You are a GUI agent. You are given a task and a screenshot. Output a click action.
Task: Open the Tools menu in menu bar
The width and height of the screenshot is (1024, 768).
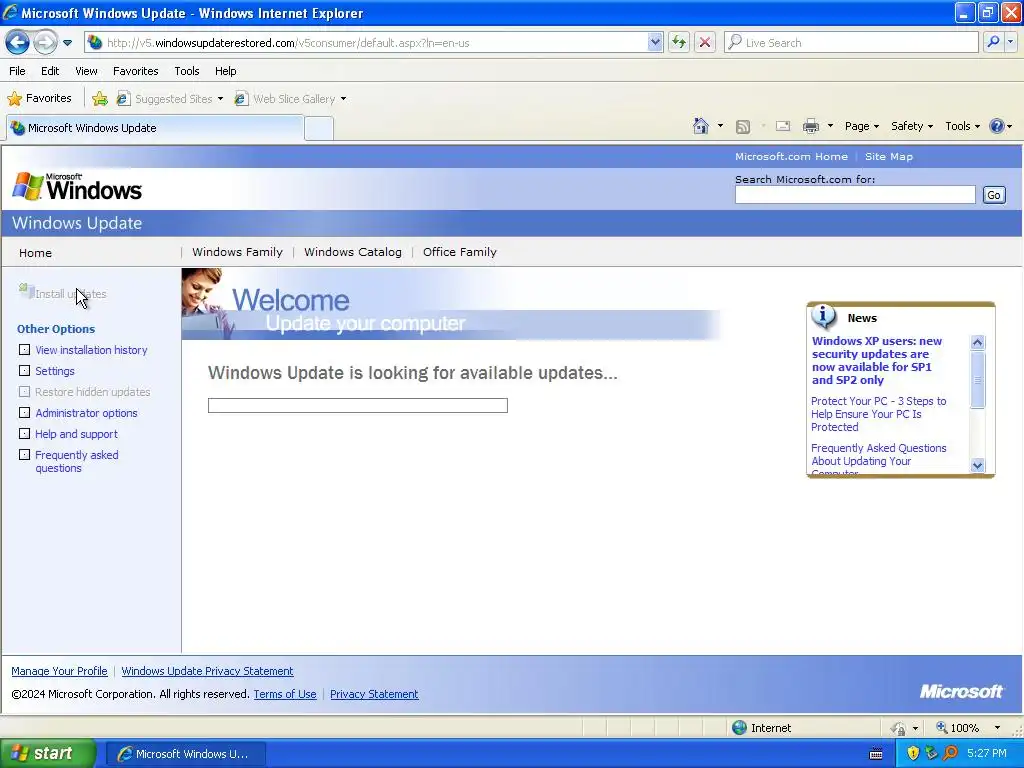point(187,71)
